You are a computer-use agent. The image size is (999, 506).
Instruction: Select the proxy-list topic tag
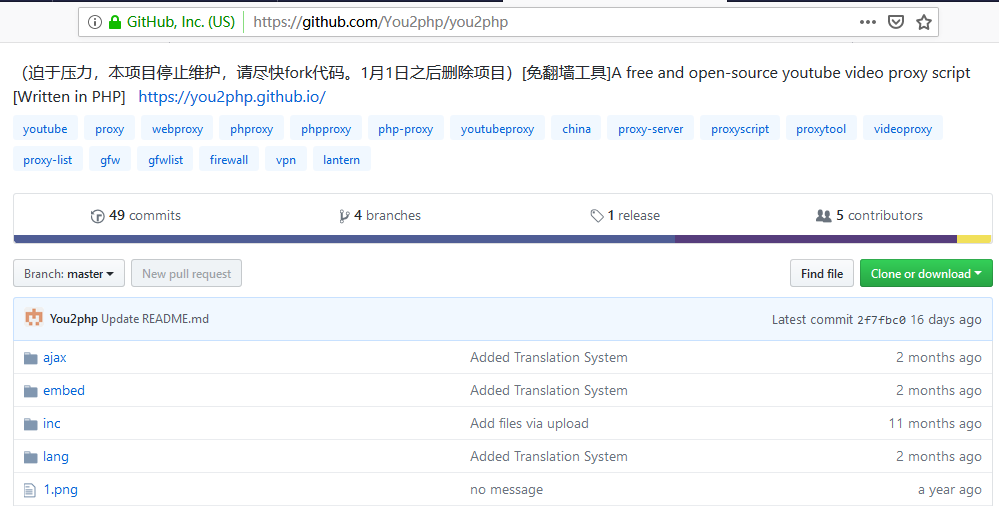48,160
